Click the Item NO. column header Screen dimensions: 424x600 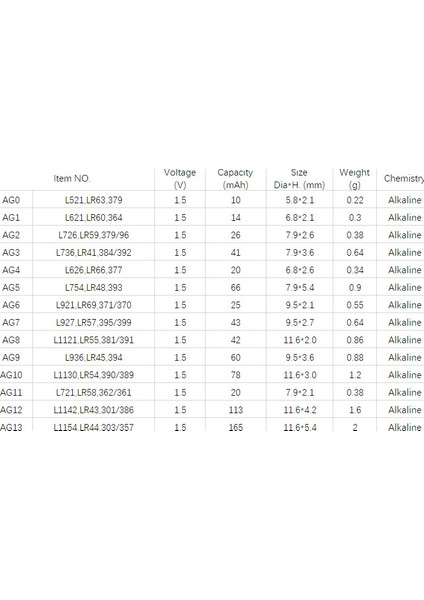point(72,179)
